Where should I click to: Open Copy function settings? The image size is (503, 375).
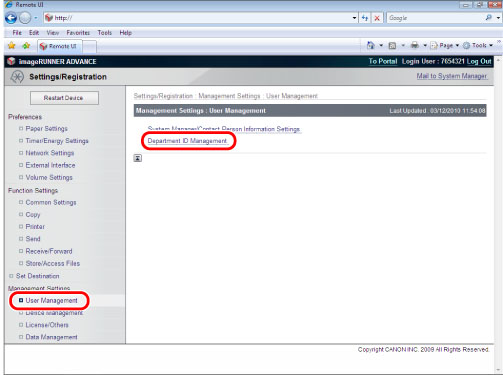(x=33, y=215)
